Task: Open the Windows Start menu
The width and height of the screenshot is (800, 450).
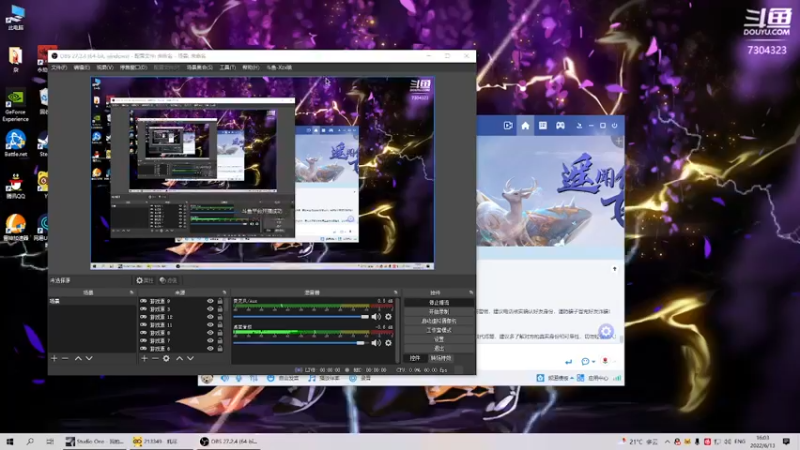Action: [x=10, y=442]
